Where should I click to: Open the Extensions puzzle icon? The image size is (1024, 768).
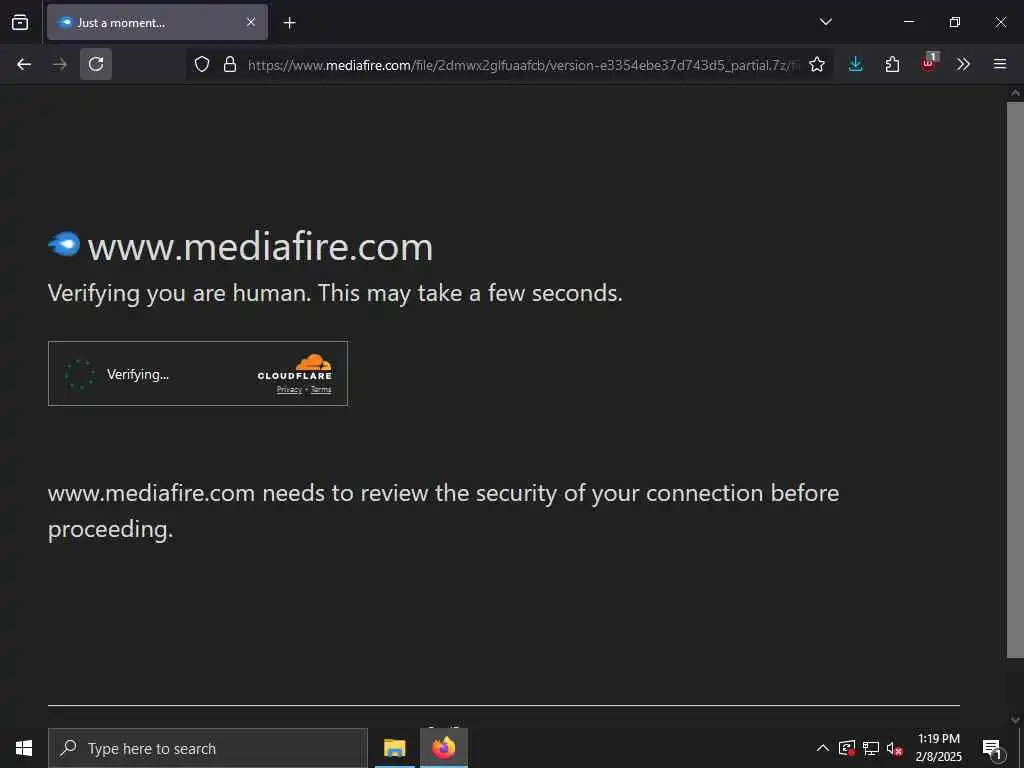(892, 64)
